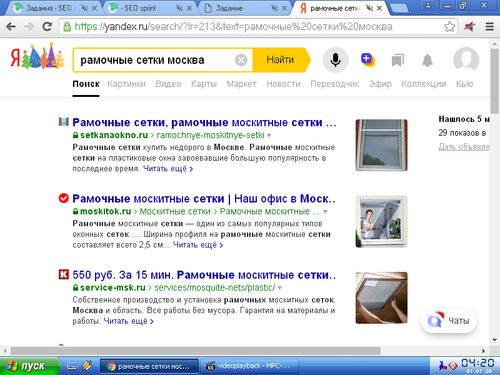Image resolution: width=500 pixels, height=375 pixels.
Task: Click Читать ещё under moskitok.ru snippet
Action: pos(198,245)
